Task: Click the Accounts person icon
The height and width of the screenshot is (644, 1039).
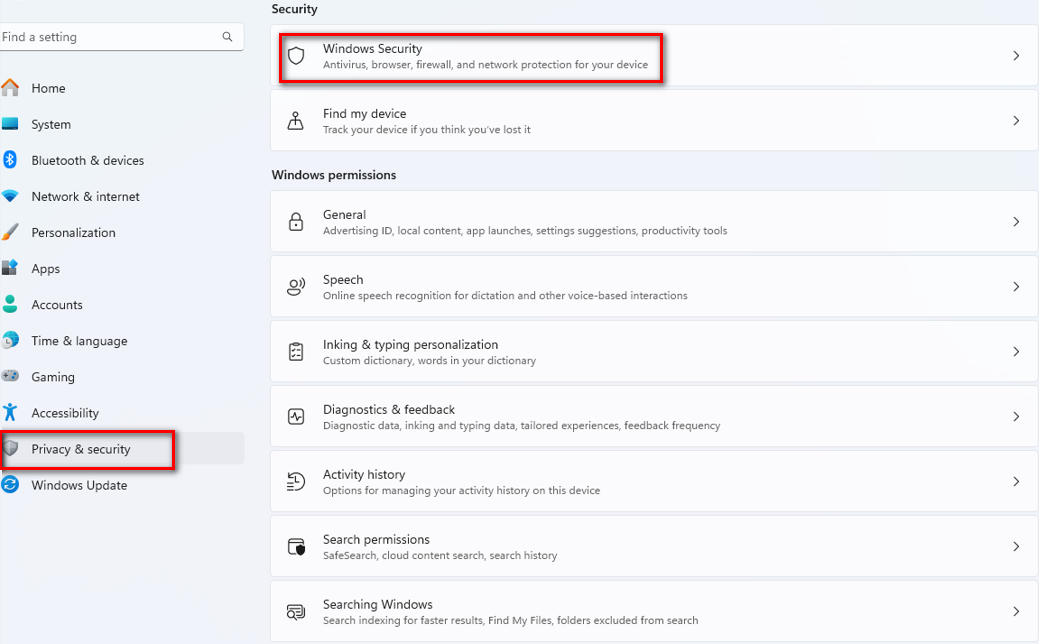Action: [10, 304]
